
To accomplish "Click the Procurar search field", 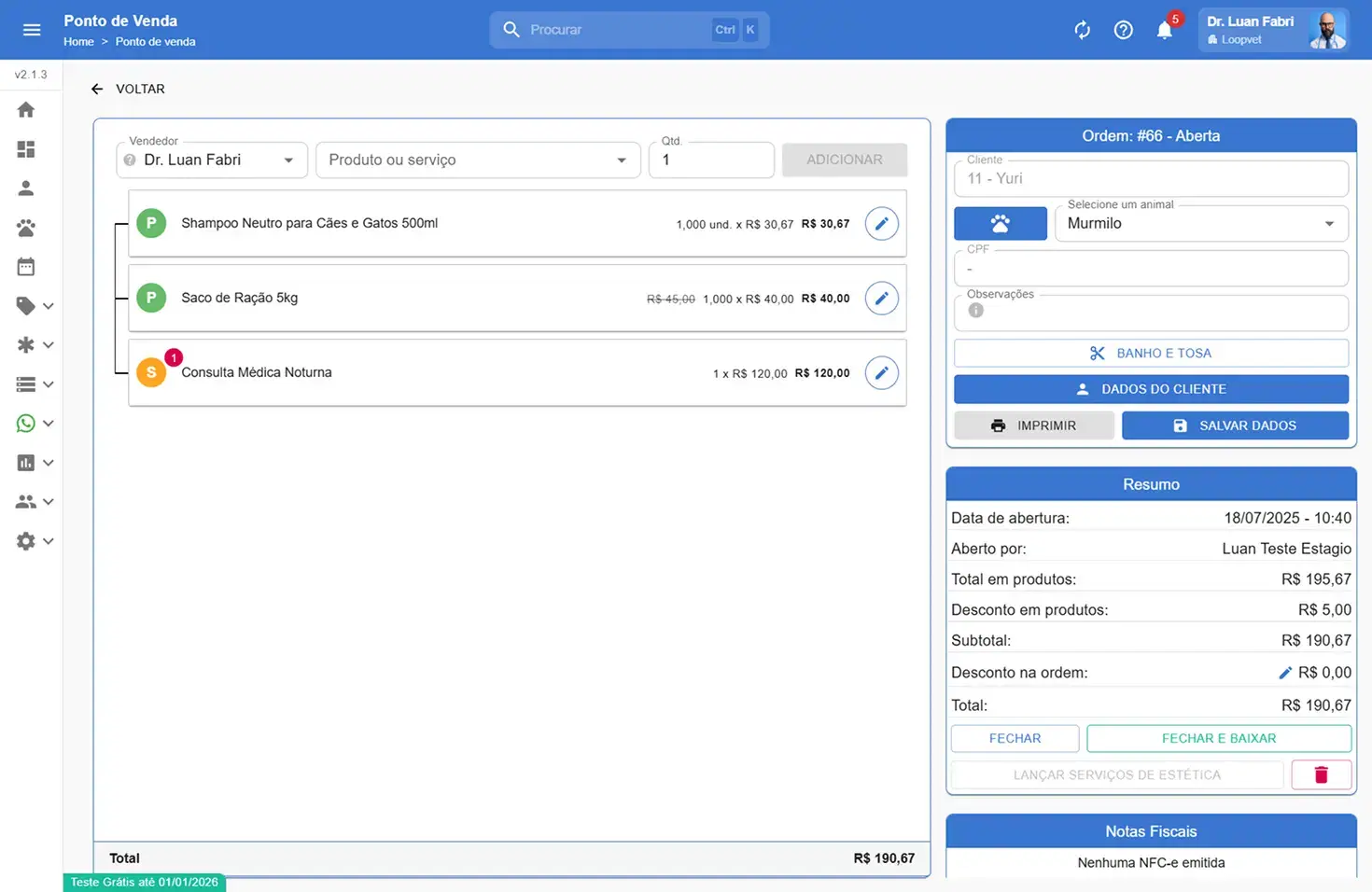I will point(616,30).
